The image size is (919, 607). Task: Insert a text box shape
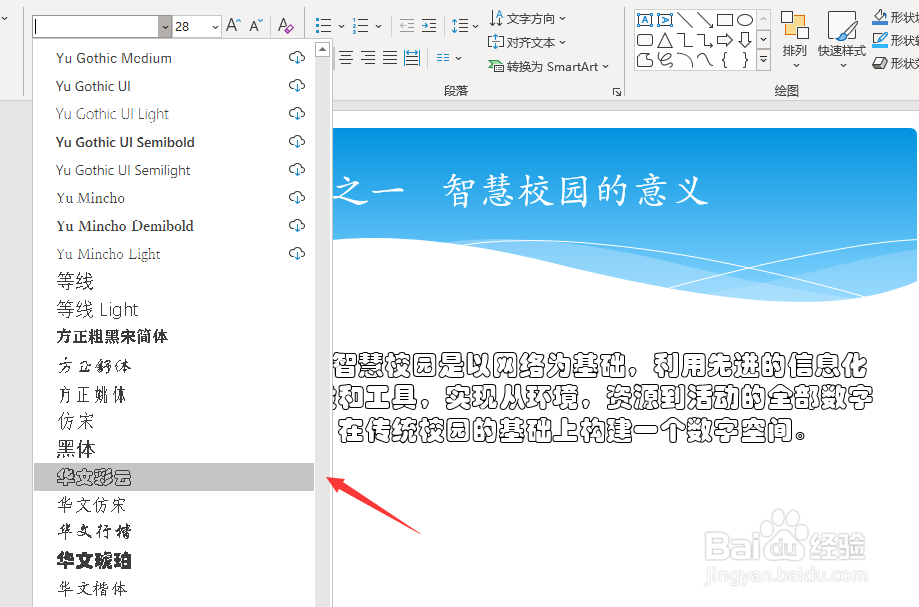(x=645, y=21)
